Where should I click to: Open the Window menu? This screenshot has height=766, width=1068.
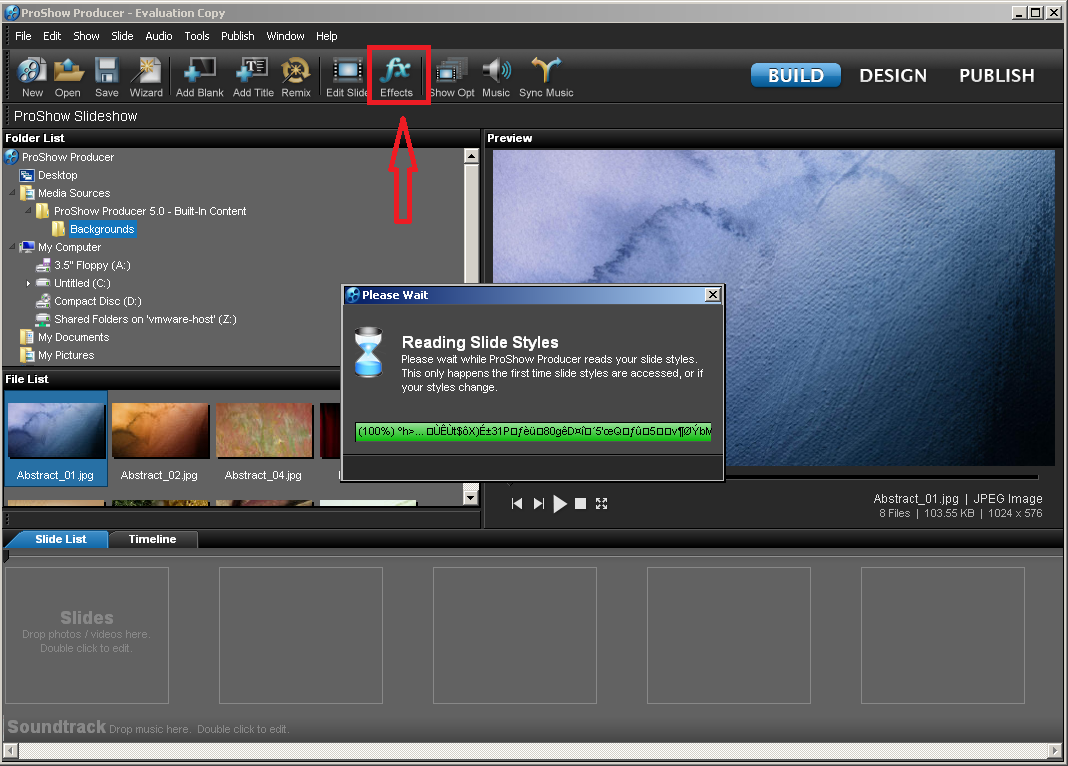[285, 36]
